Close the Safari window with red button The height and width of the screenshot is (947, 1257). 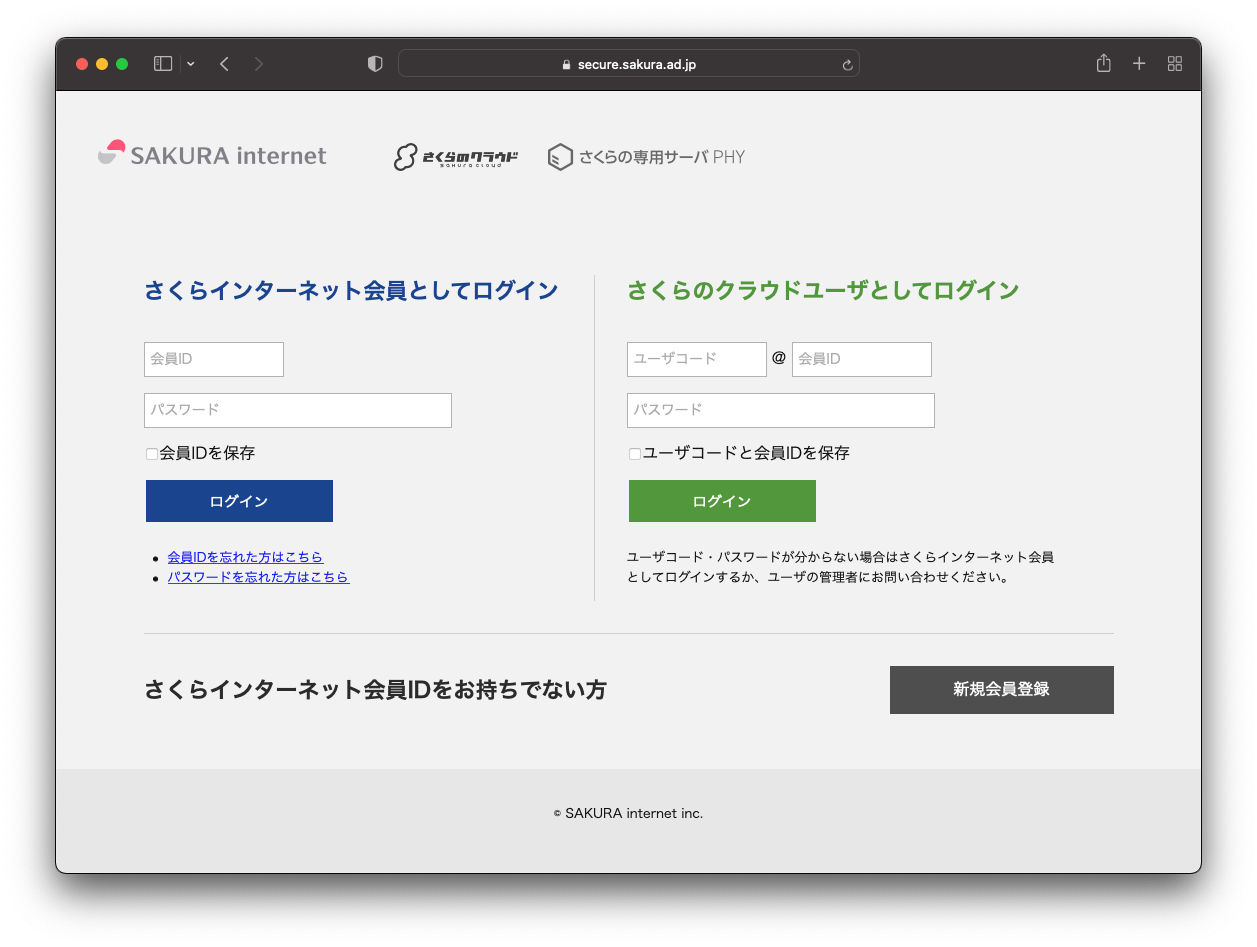(x=82, y=64)
